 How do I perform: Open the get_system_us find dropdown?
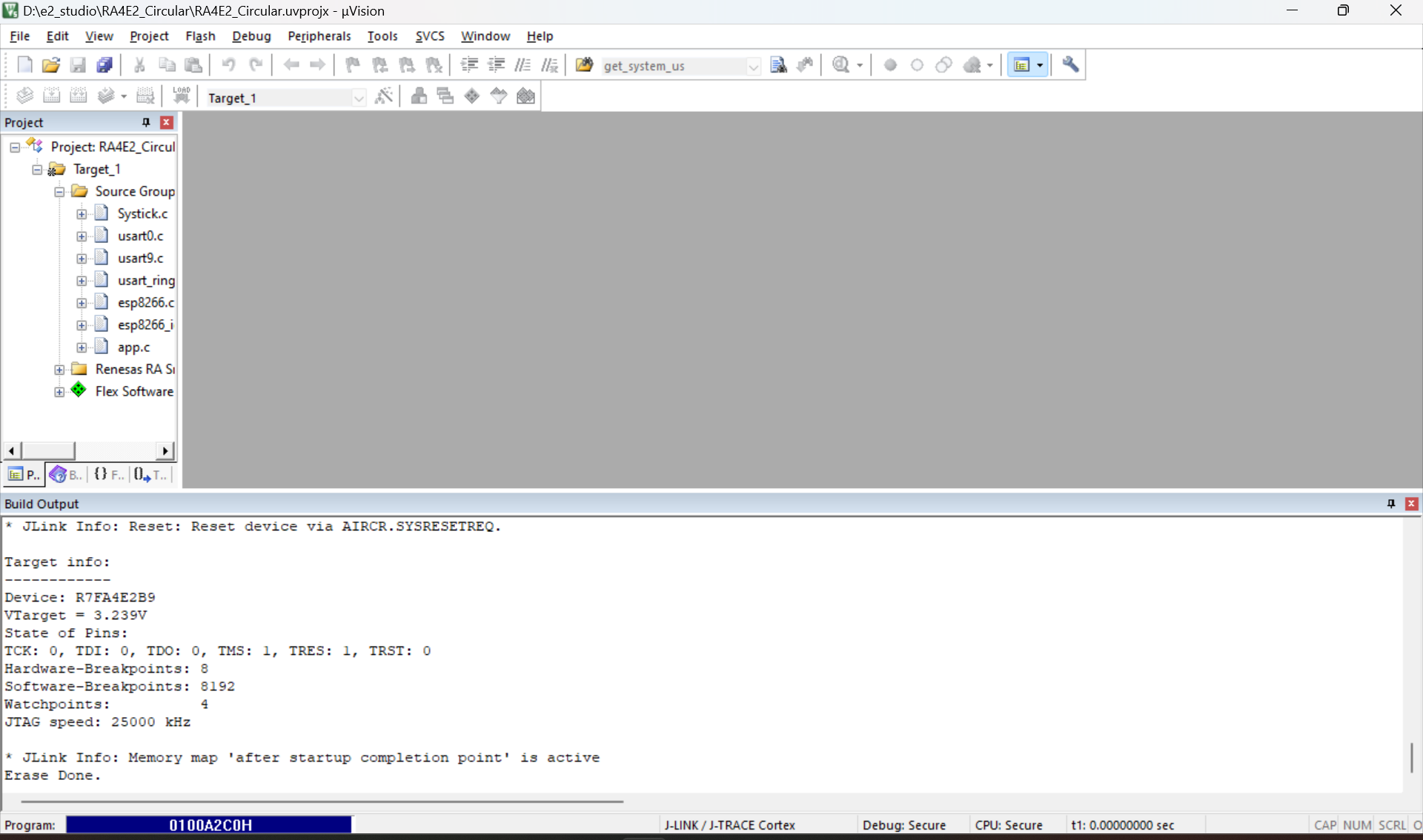753,66
